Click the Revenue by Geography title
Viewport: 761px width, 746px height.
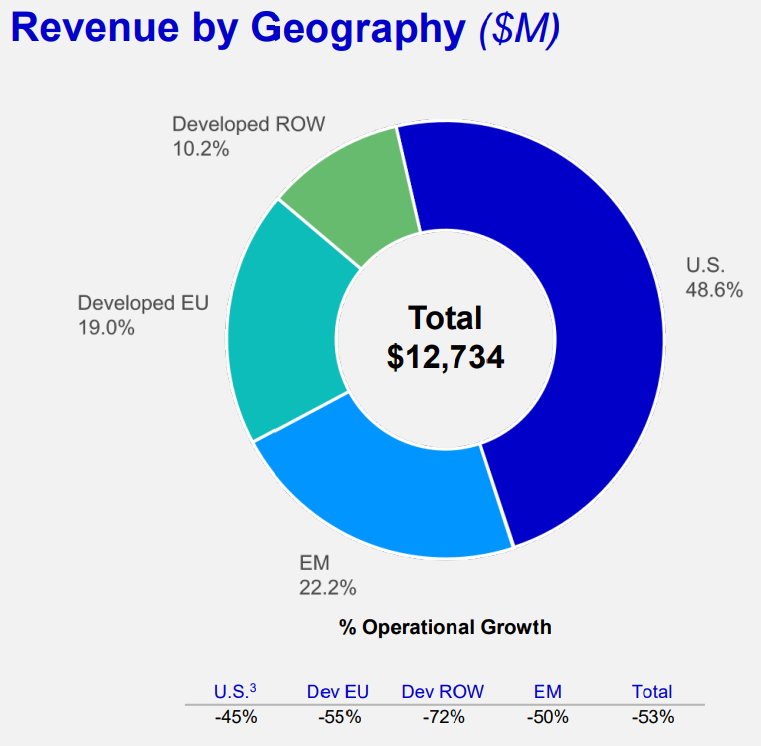coord(238,28)
